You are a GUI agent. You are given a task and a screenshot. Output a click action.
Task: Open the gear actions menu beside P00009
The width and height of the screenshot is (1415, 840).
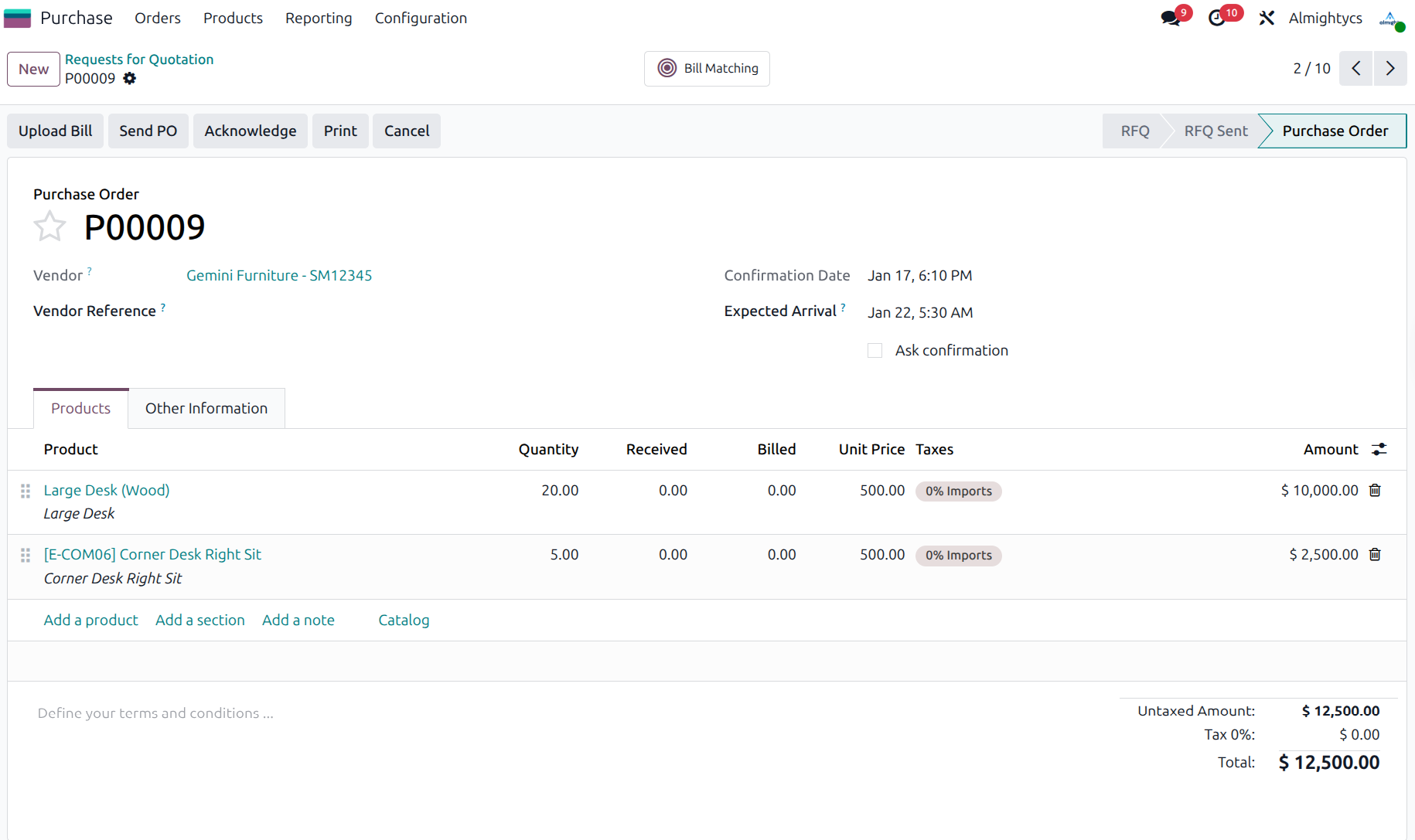coord(130,78)
